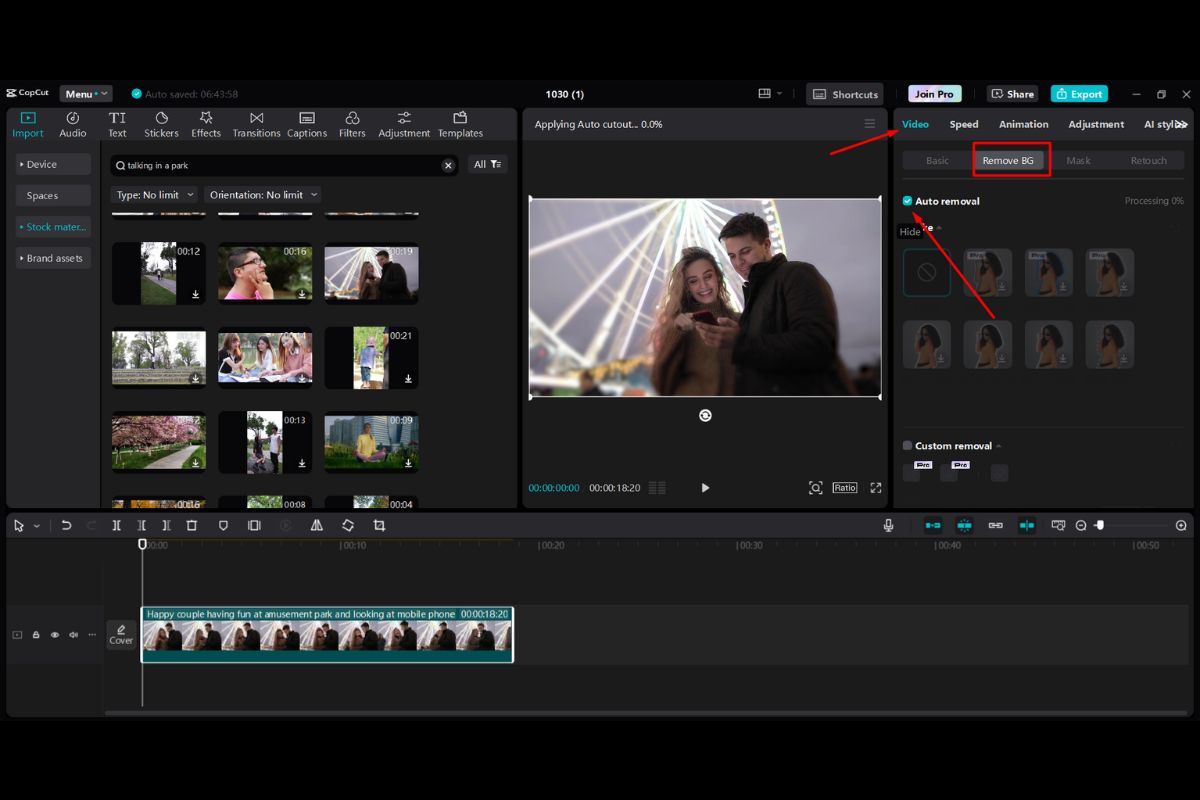
Task: Open the Captions panel
Action: point(307,125)
